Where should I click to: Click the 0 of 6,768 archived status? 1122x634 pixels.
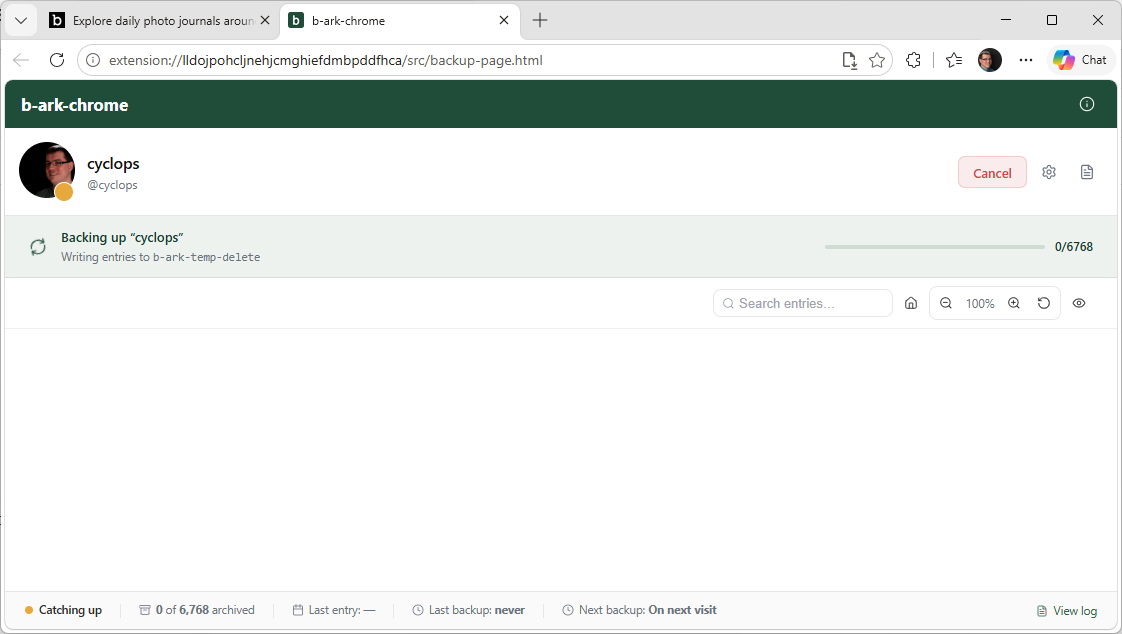(197, 610)
